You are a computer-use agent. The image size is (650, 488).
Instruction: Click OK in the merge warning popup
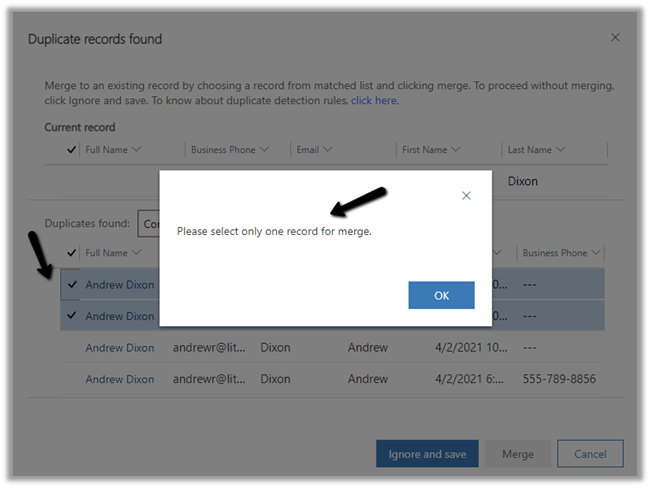(441, 295)
